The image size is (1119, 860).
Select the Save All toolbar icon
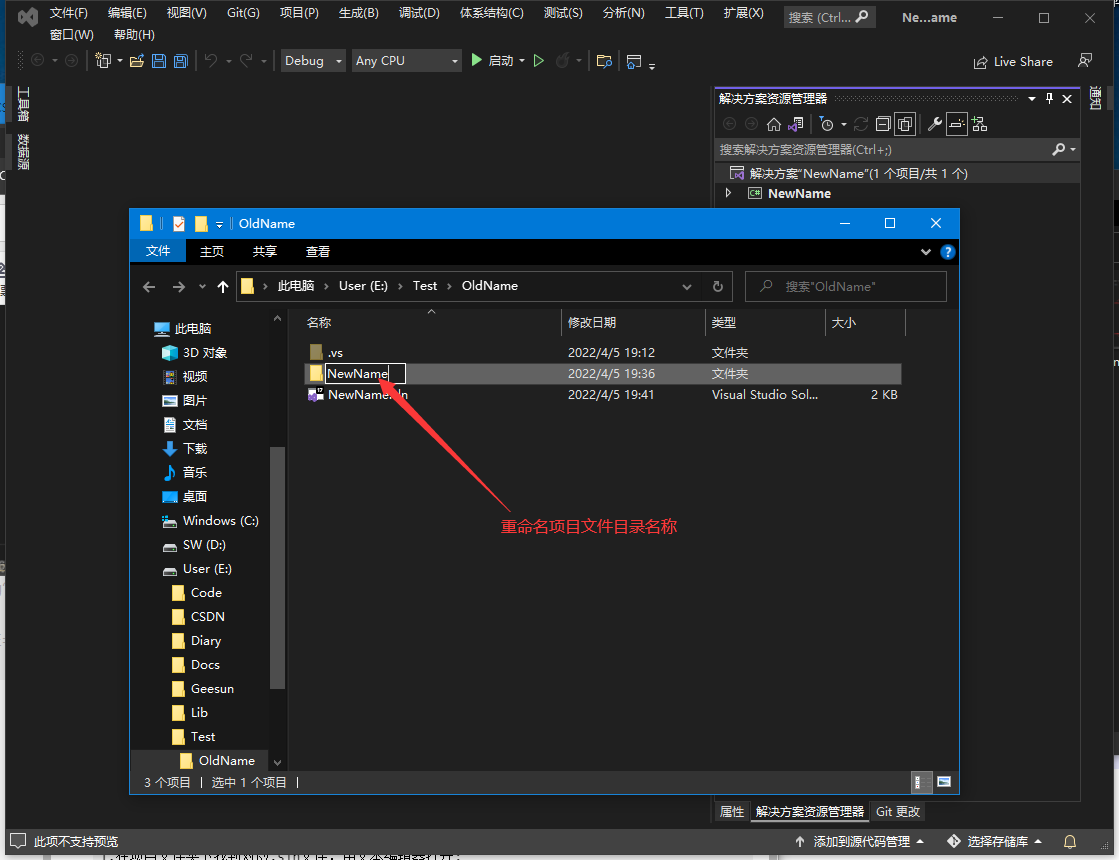(179, 62)
